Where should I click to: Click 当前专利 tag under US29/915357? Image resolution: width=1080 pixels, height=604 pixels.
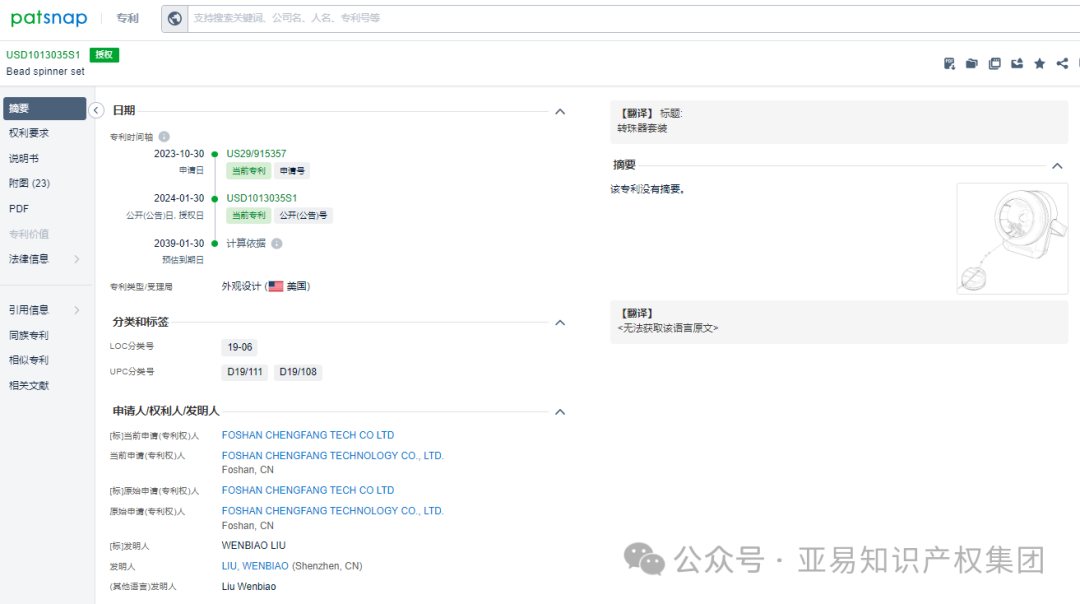[249, 171]
